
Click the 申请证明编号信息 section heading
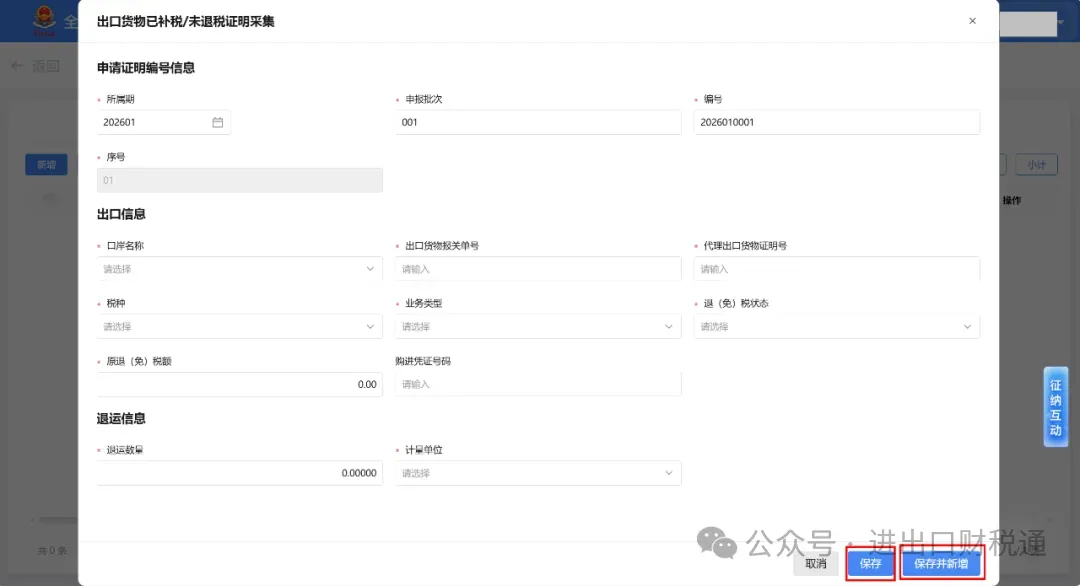tap(146, 67)
